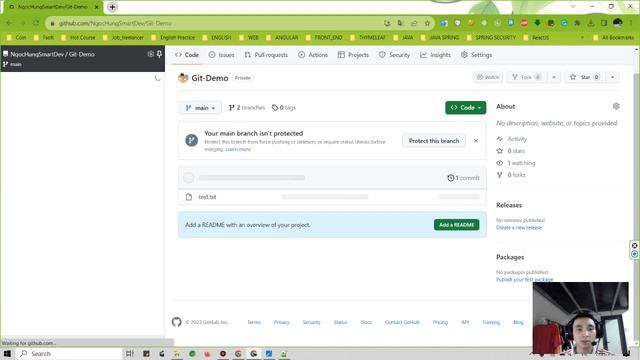Screen dimensions: 640x360
Task: Open the Pricing footer link
Action: (x=440, y=322)
